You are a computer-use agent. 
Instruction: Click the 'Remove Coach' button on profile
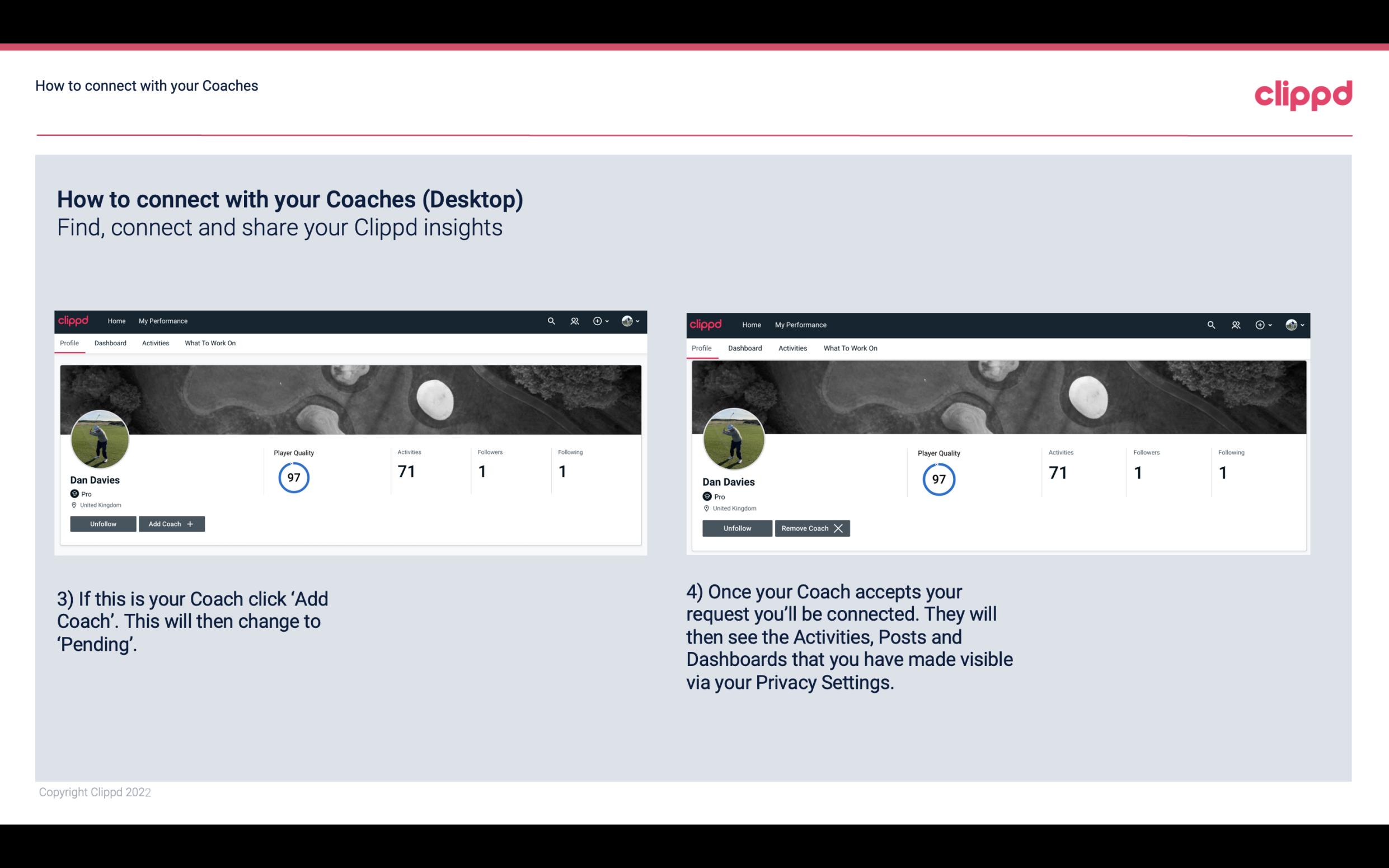click(x=812, y=528)
